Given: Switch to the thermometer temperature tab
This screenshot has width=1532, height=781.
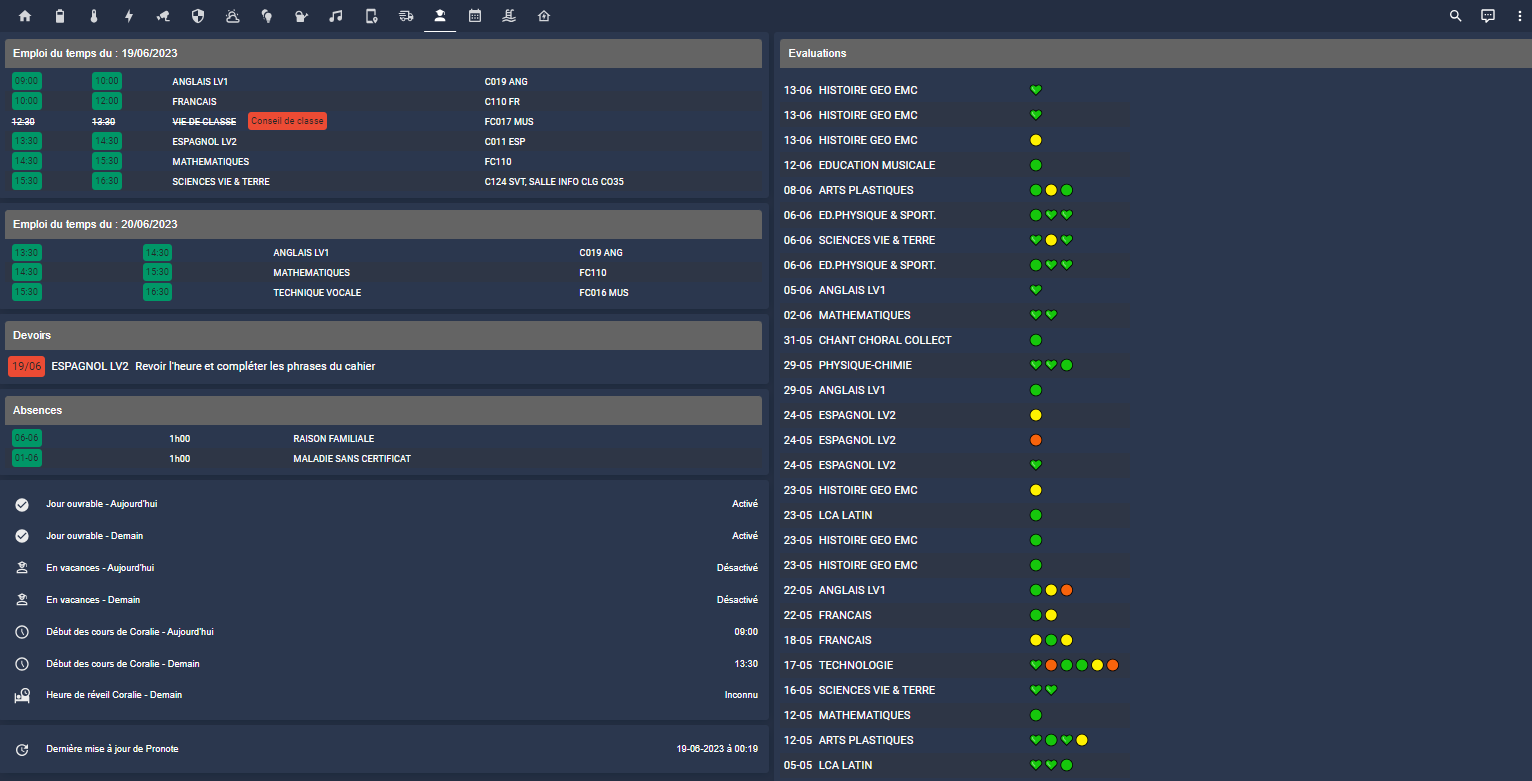Looking at the screenshot, I should (x=93, y=16).
